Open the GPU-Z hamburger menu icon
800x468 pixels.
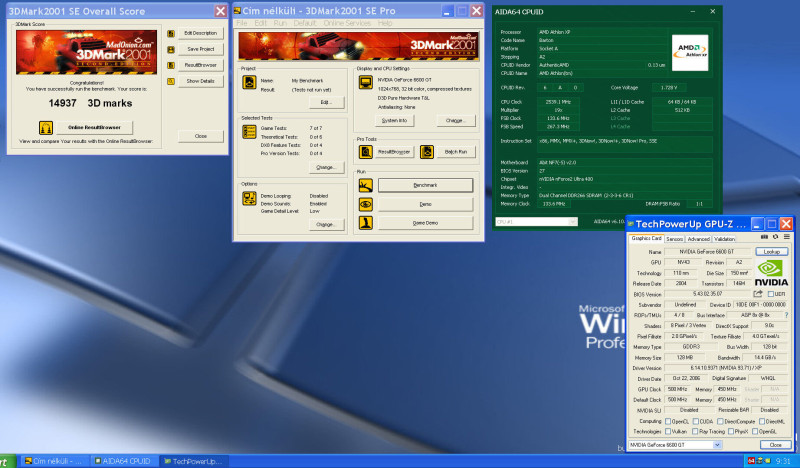tap(787, 237)
